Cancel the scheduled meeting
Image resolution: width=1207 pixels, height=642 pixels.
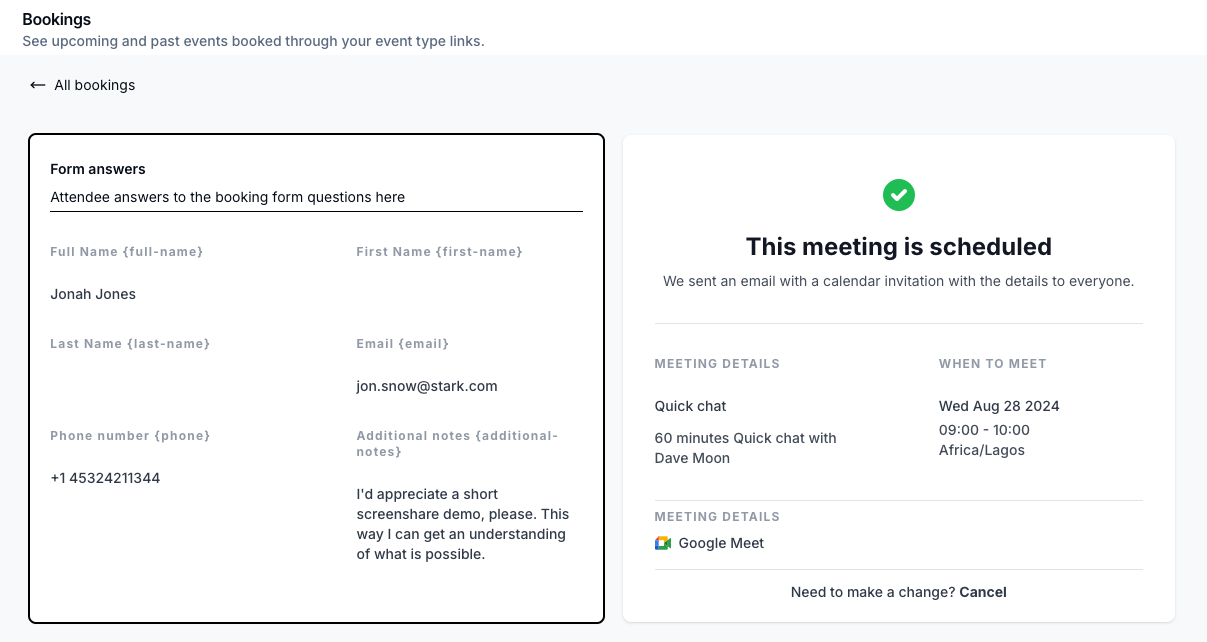coord(983,592)
